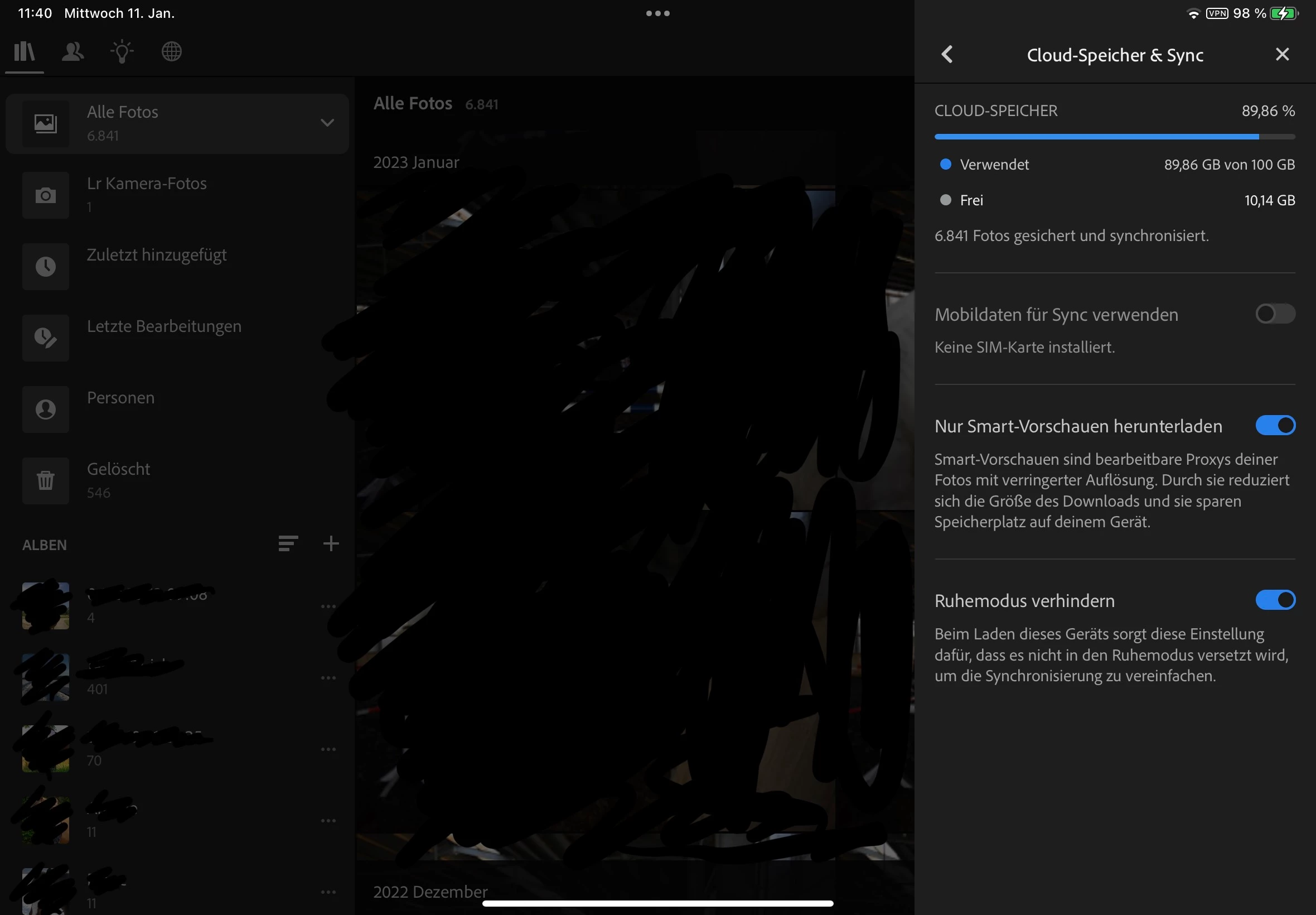
Task: Select Lr Kamera-Fotos in sidebar
Action: point(147,194)
